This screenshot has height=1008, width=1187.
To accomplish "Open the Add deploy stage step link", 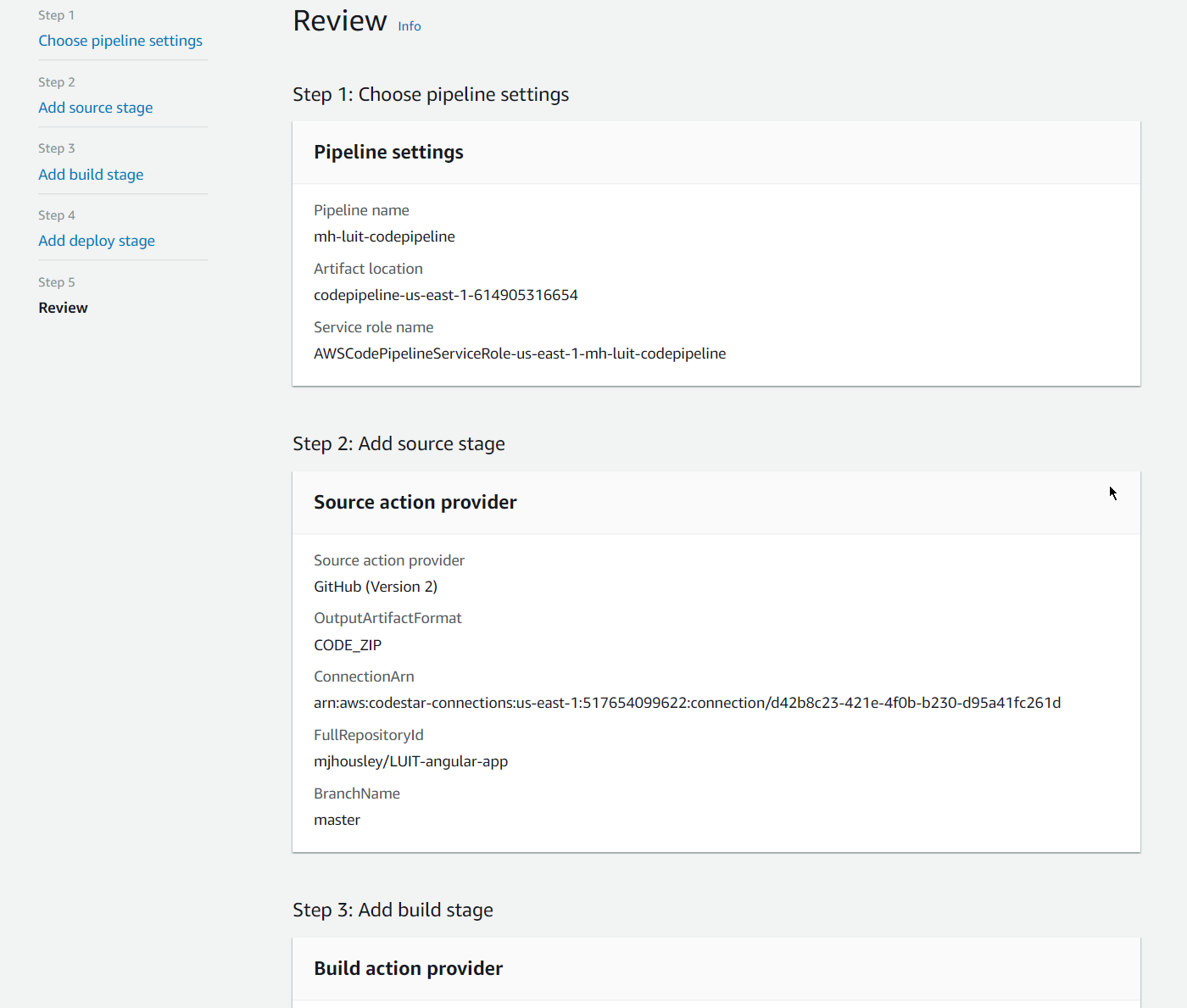I will [x=97, y=241].
